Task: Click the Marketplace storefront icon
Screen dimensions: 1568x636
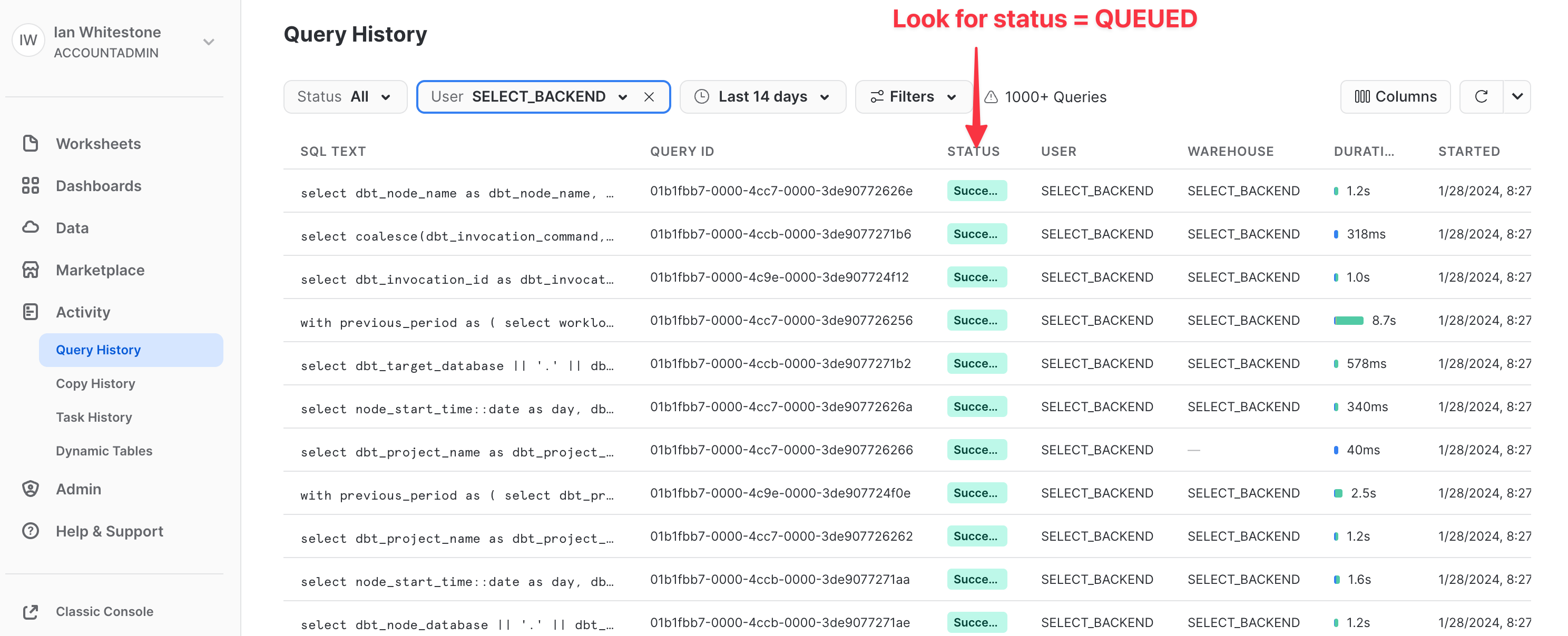Action: 31,270
